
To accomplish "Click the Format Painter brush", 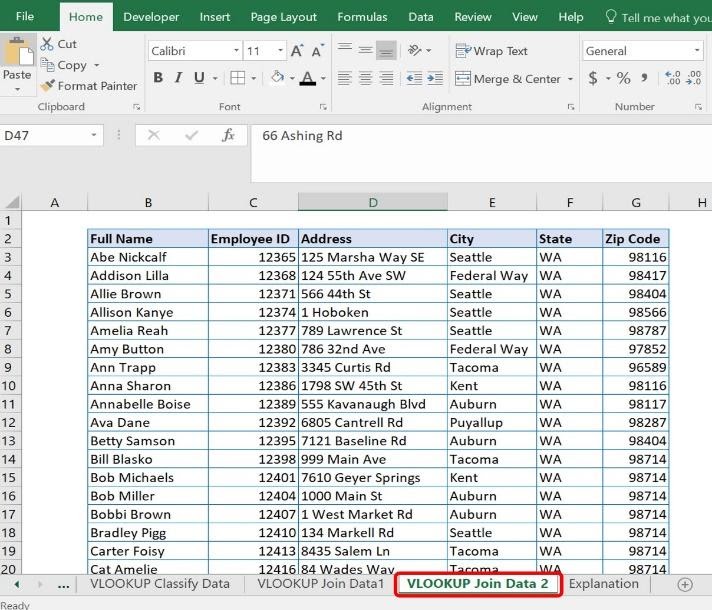I will (x=47, y=86).
